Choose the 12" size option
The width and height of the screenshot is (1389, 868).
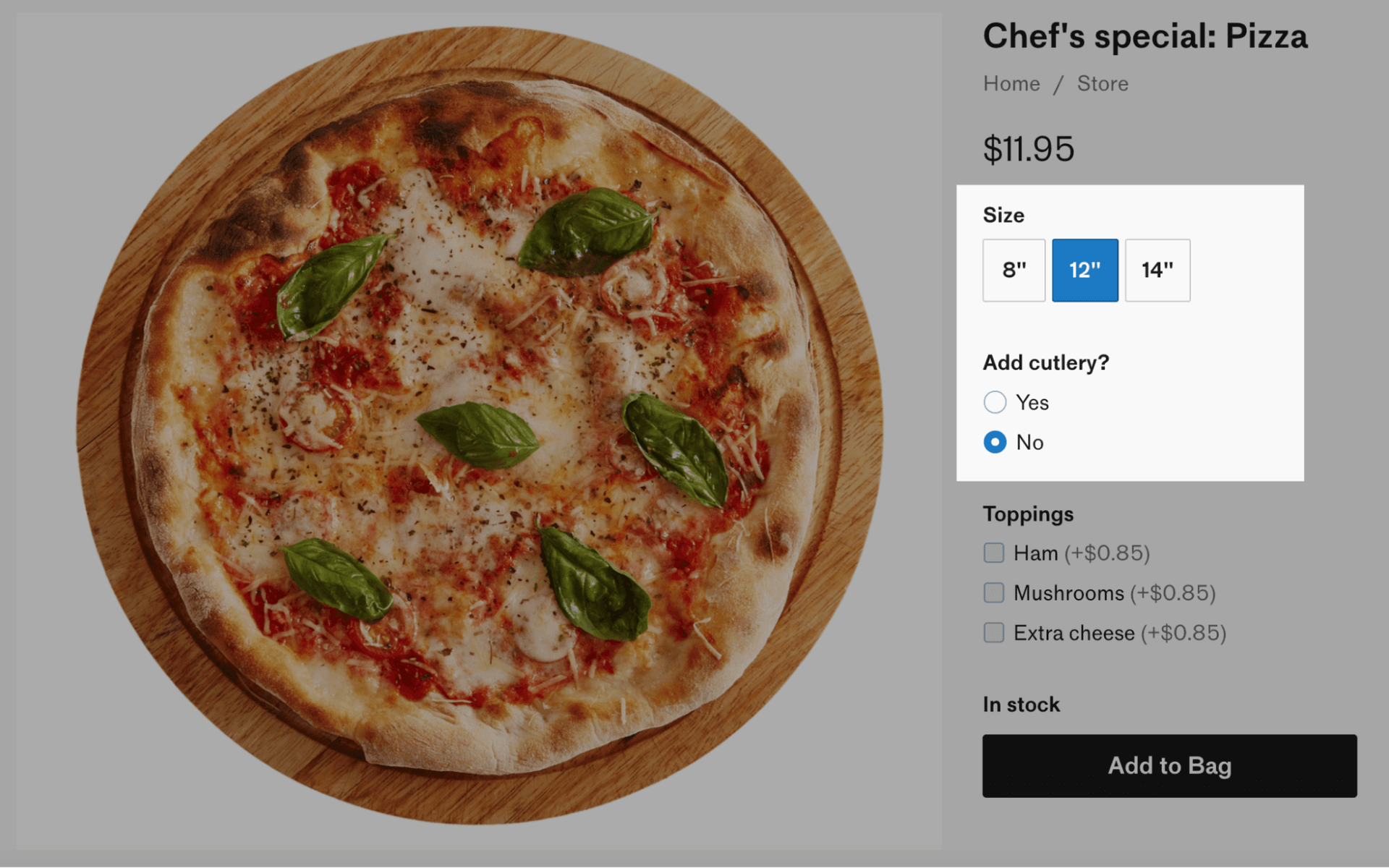point(1084,270)
